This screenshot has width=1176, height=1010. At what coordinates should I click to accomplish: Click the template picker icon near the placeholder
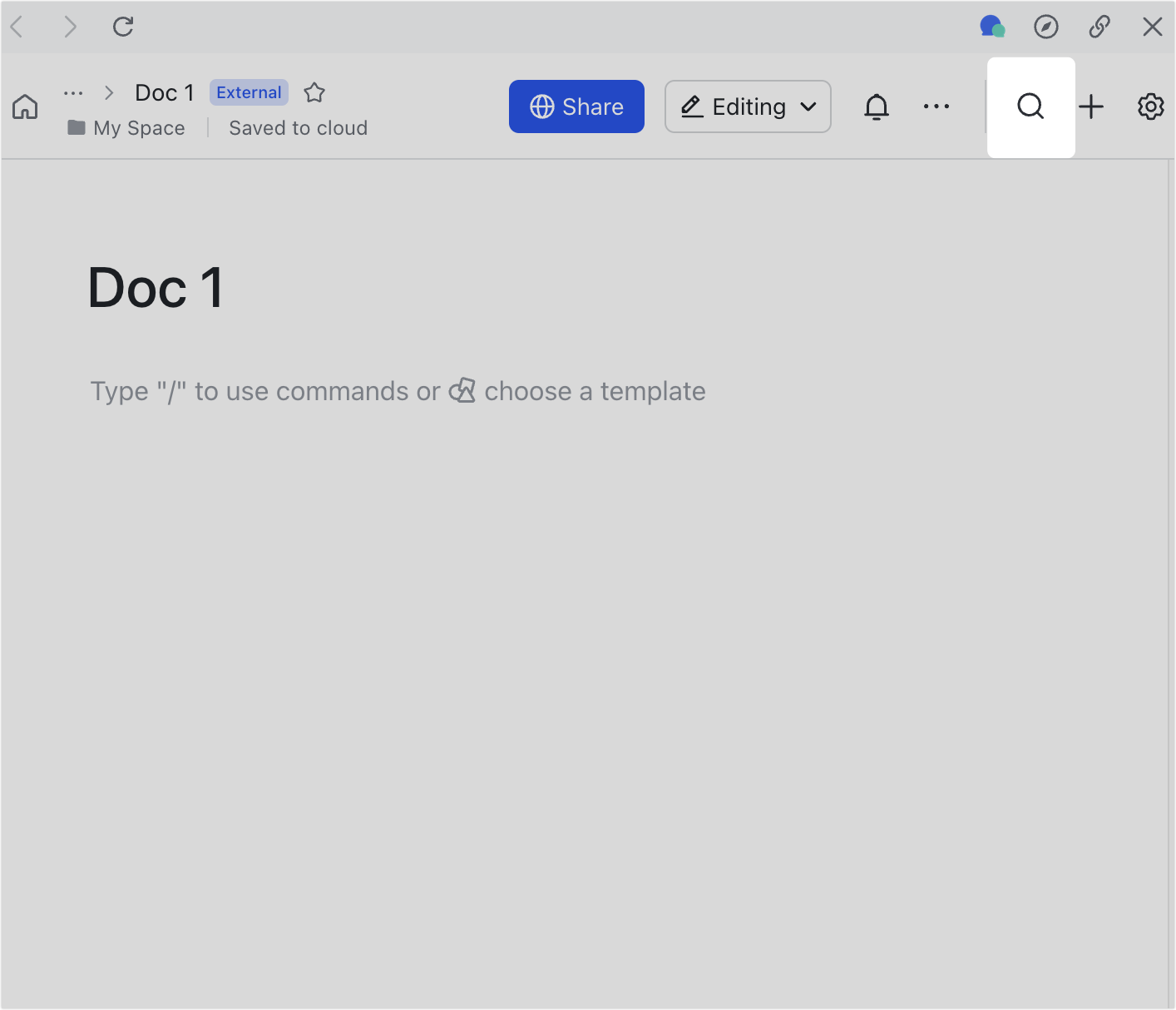click(x=463, y=390)
